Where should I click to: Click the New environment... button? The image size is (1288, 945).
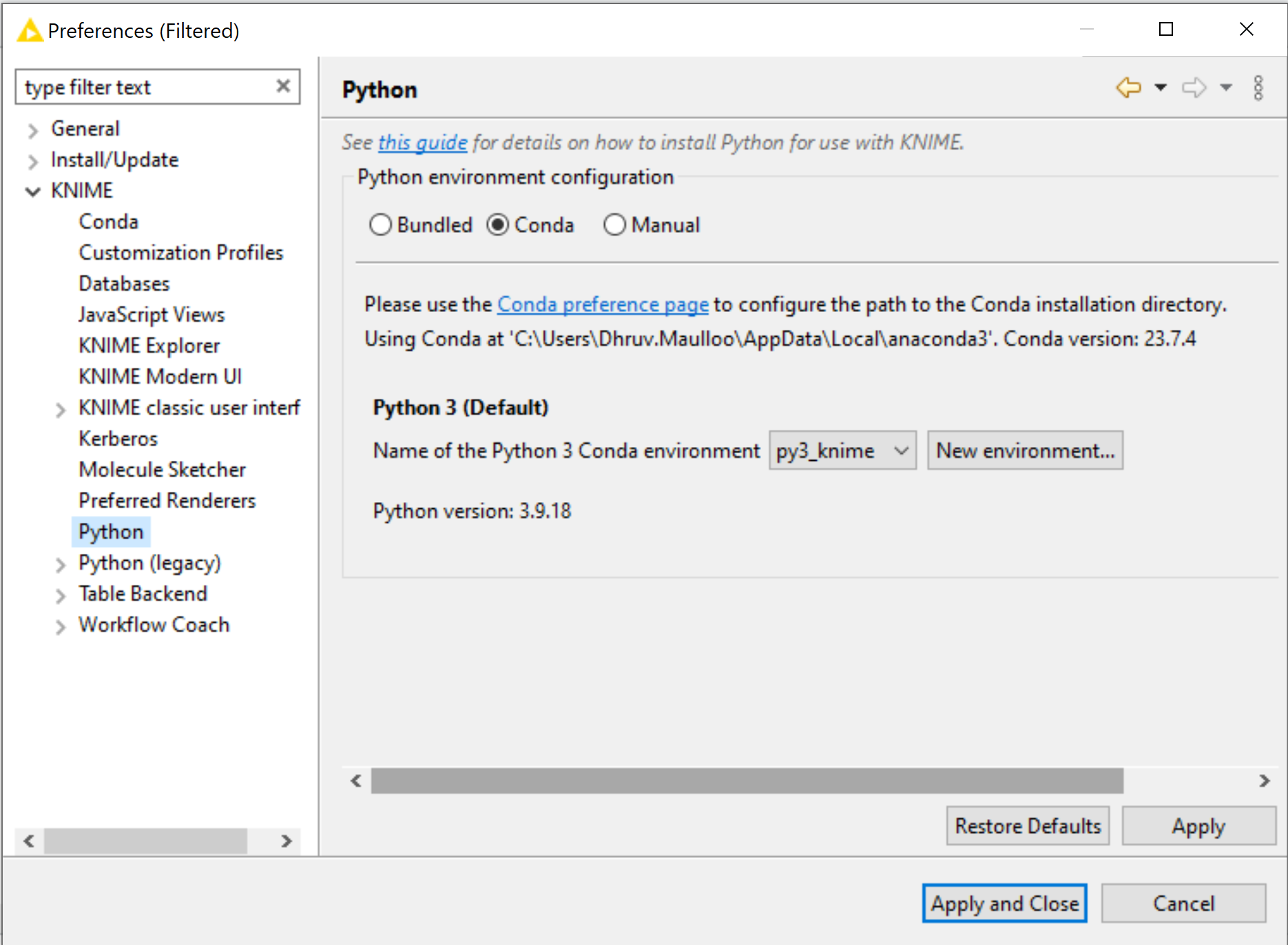(1024, 450)
